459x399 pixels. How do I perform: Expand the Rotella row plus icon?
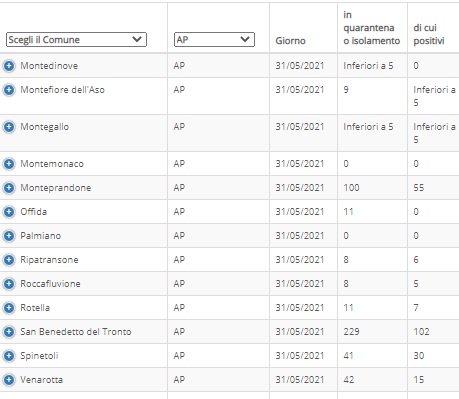pyautogui.click(x=9, y=308)
